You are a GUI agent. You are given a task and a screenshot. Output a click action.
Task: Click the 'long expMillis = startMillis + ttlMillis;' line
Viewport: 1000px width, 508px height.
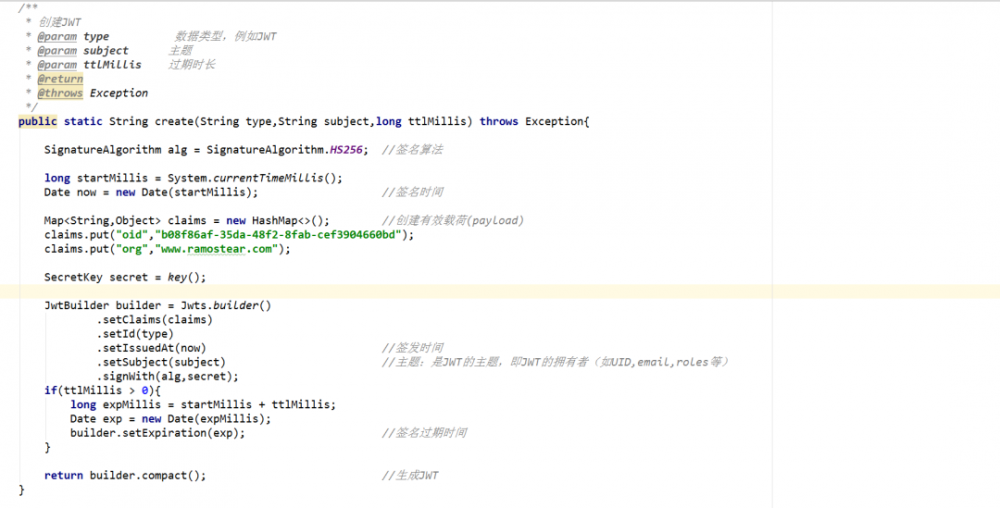click(203, 405)
